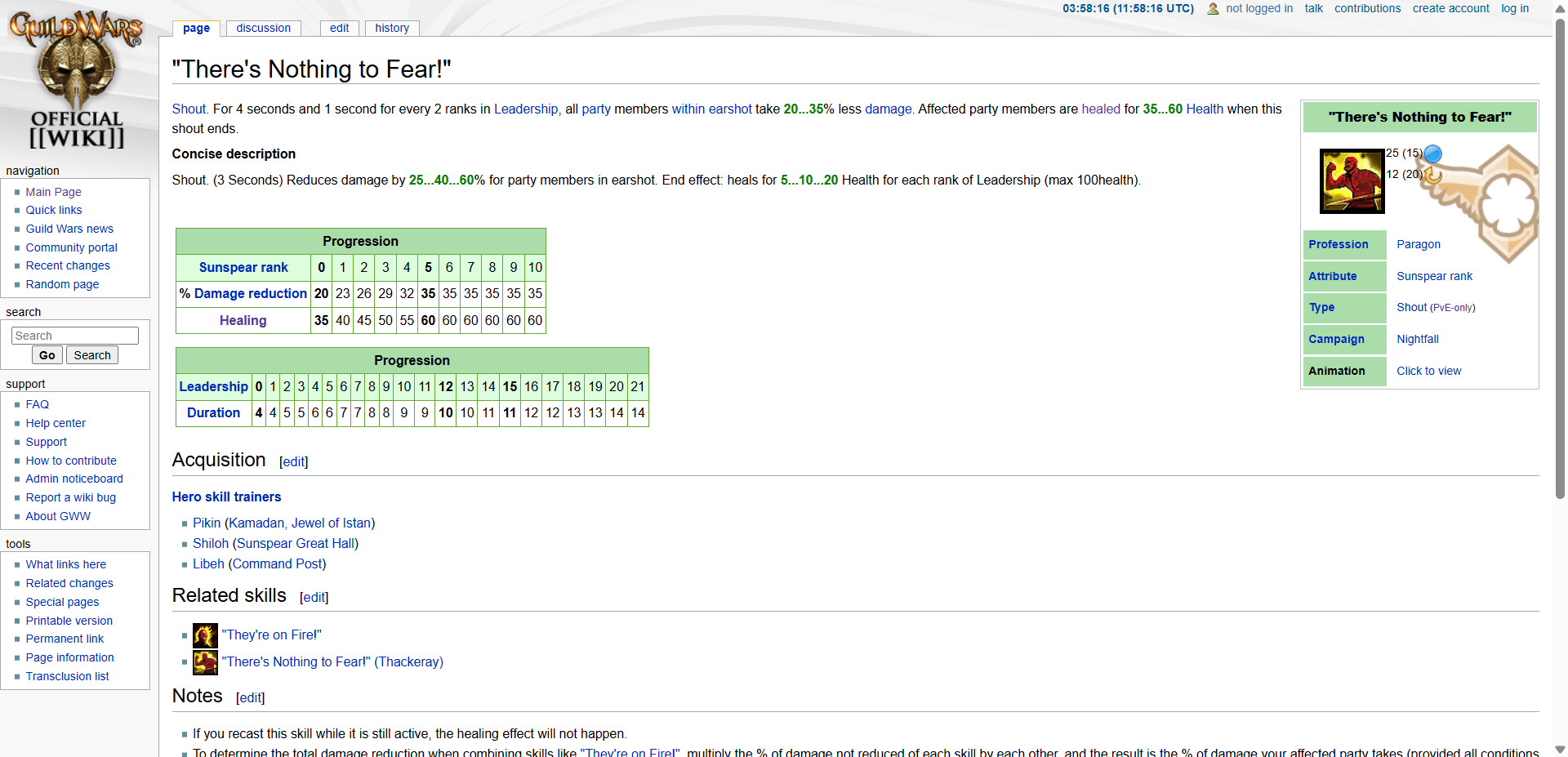The image size is (1568, 757).
Task: Click the recharge time icon
Action: (1433, 174)
